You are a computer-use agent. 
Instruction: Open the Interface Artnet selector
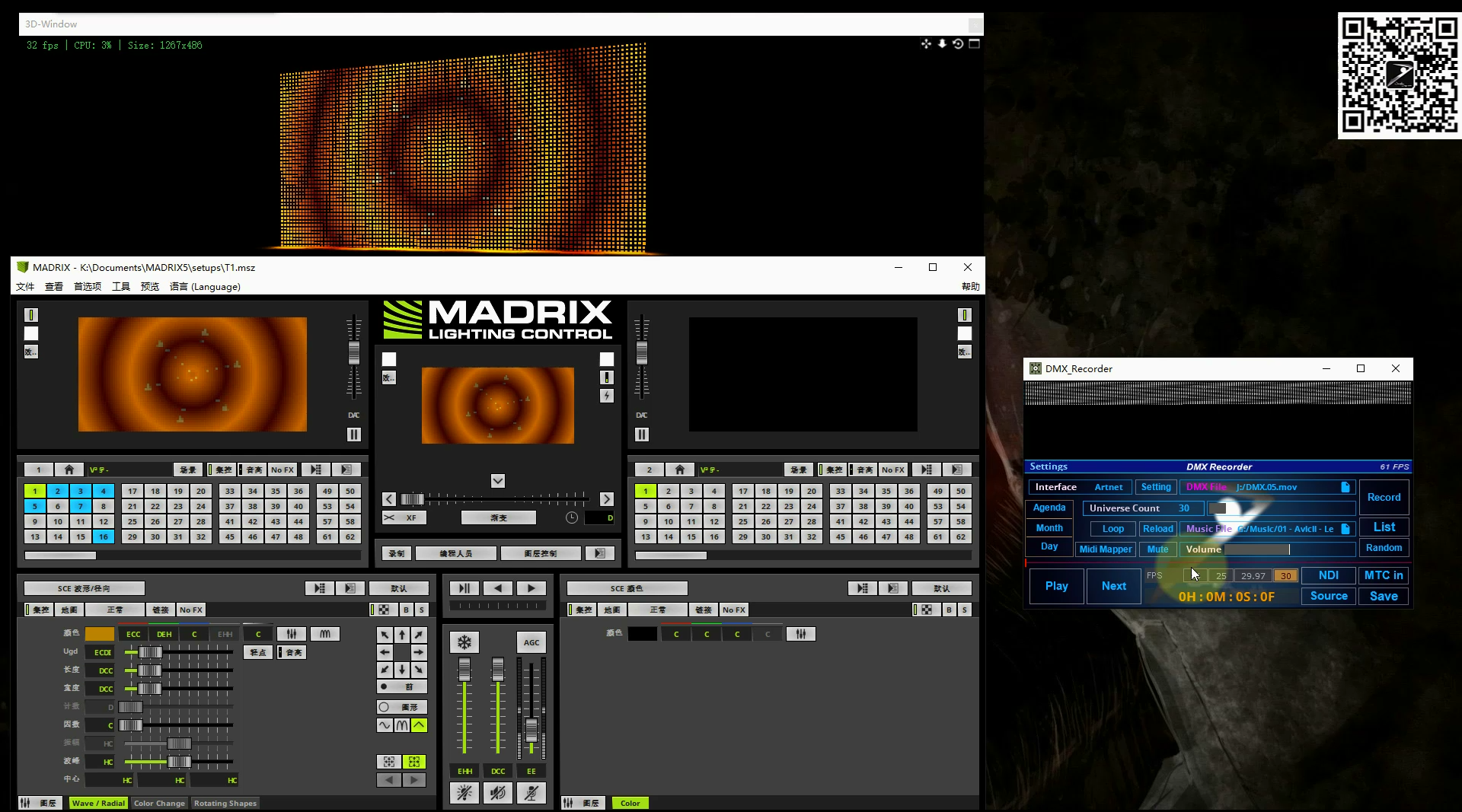point(1079,487)
